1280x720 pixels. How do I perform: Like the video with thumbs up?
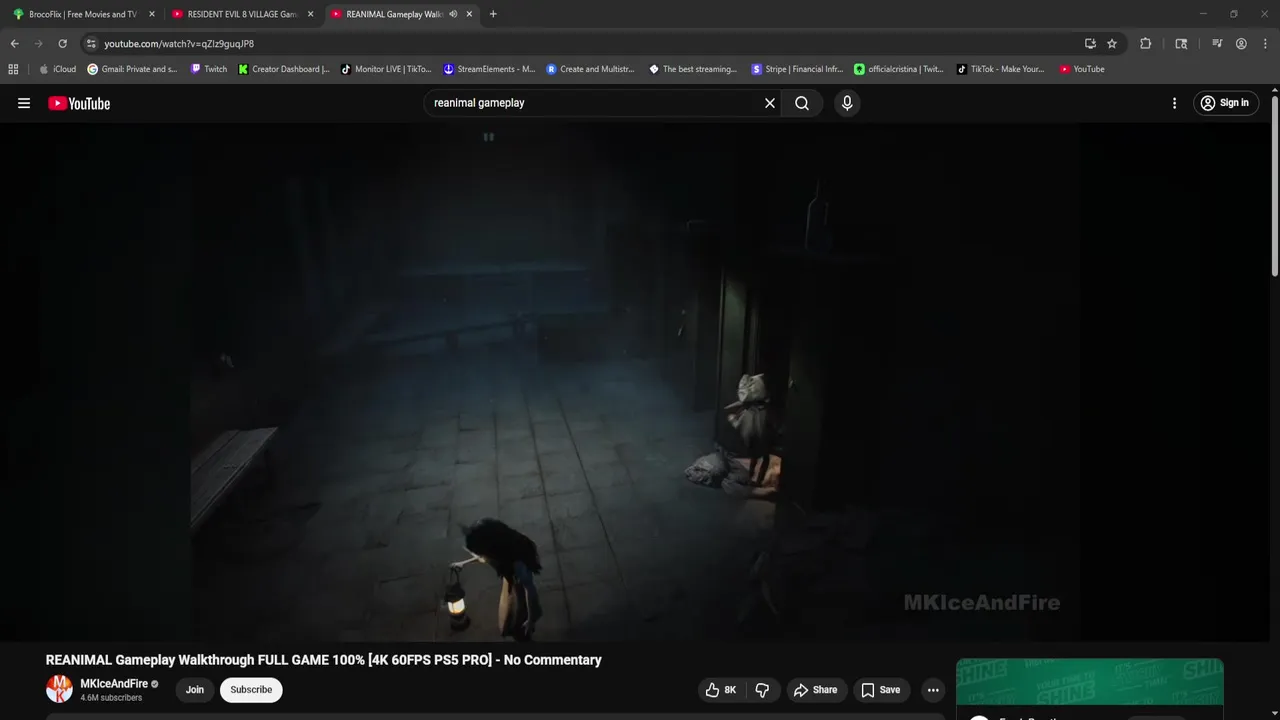(721, 690)
